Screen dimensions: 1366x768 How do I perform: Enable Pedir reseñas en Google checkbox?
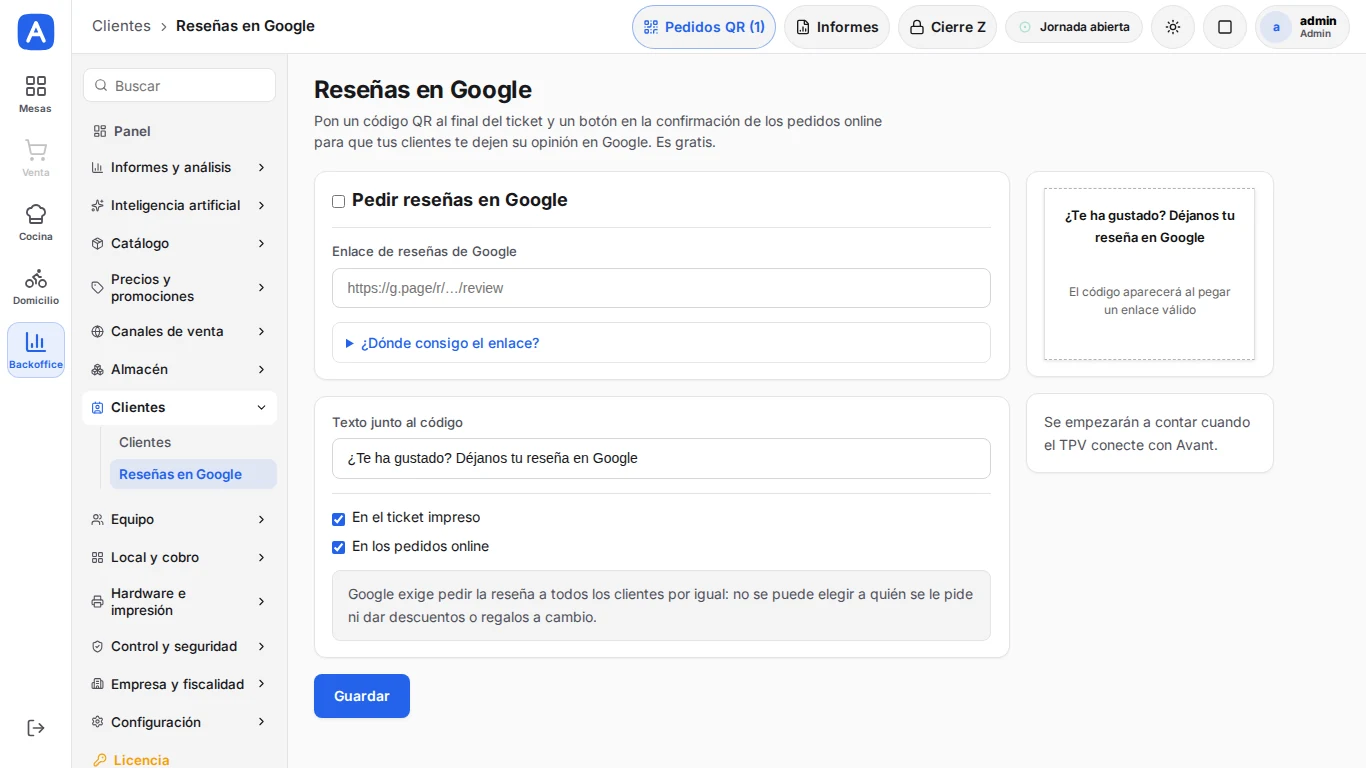click(339, 201)
